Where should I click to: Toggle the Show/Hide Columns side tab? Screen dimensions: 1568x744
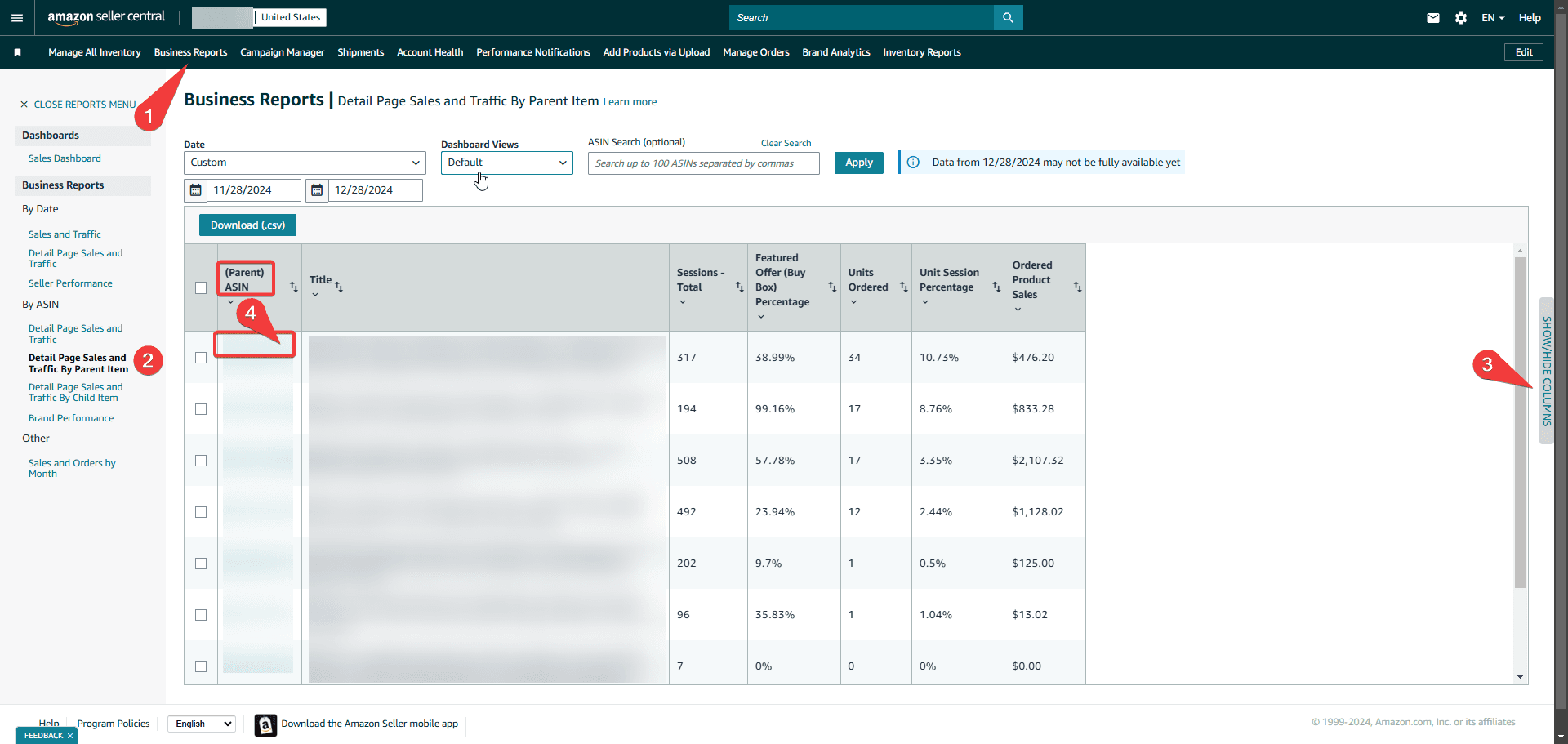[x=1547, y=371]
